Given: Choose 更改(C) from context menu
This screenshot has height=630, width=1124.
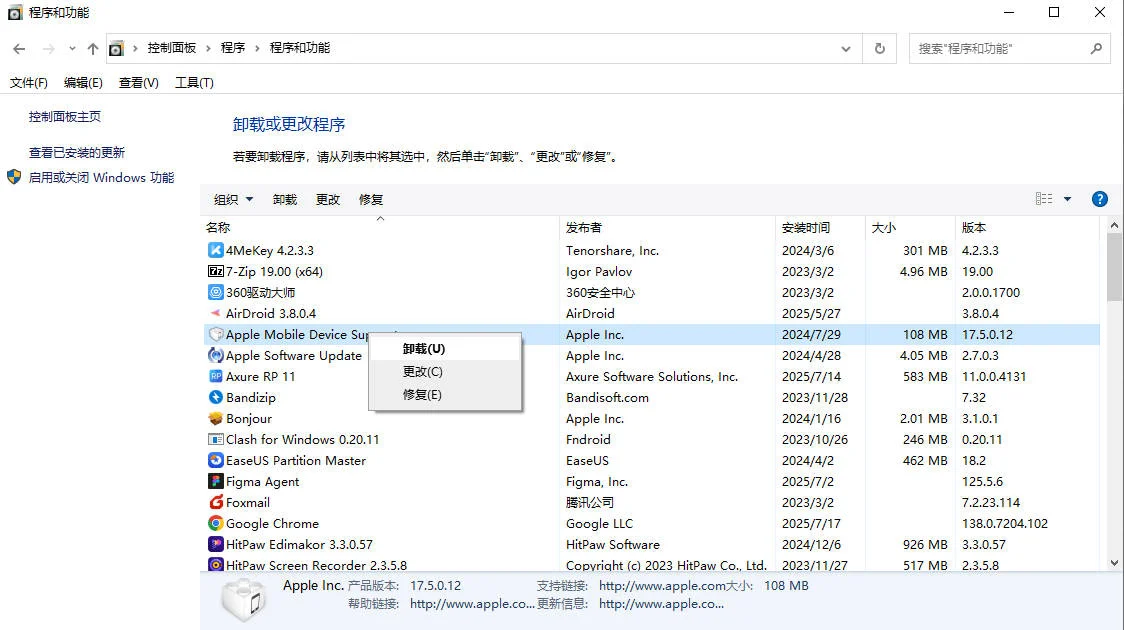Looking at the screenshot, I should pos(444,371).
